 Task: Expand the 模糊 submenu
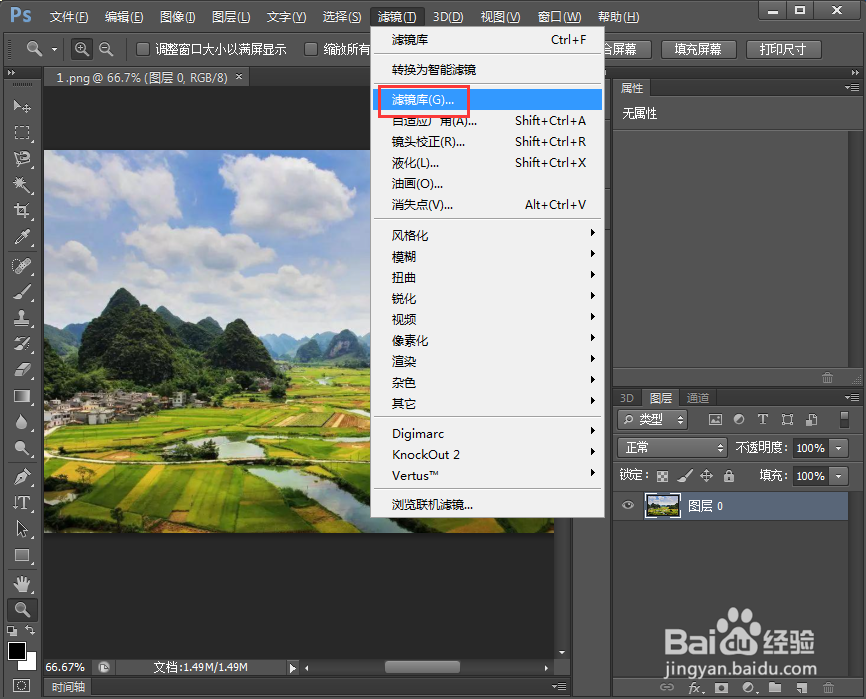click(x=488, y=256)
